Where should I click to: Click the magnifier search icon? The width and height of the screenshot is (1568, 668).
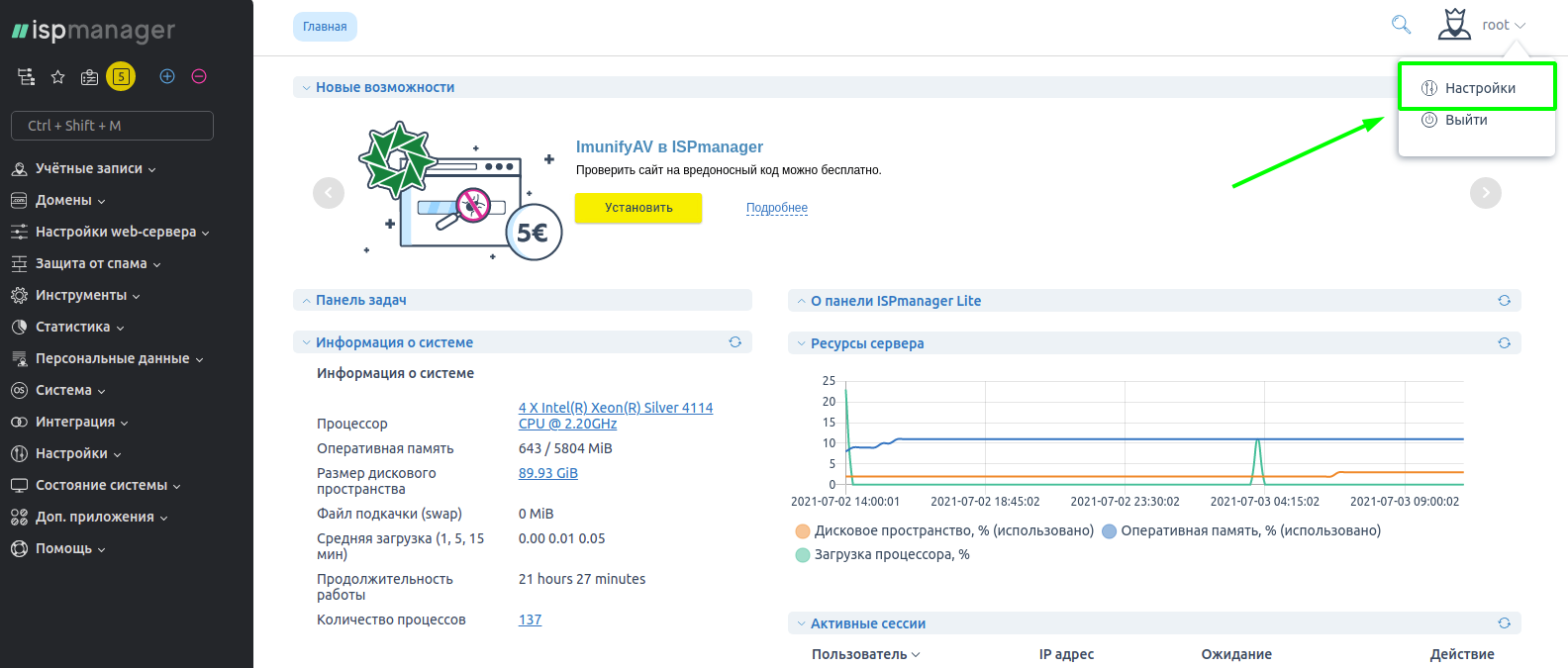click(x=1401, y=25)
